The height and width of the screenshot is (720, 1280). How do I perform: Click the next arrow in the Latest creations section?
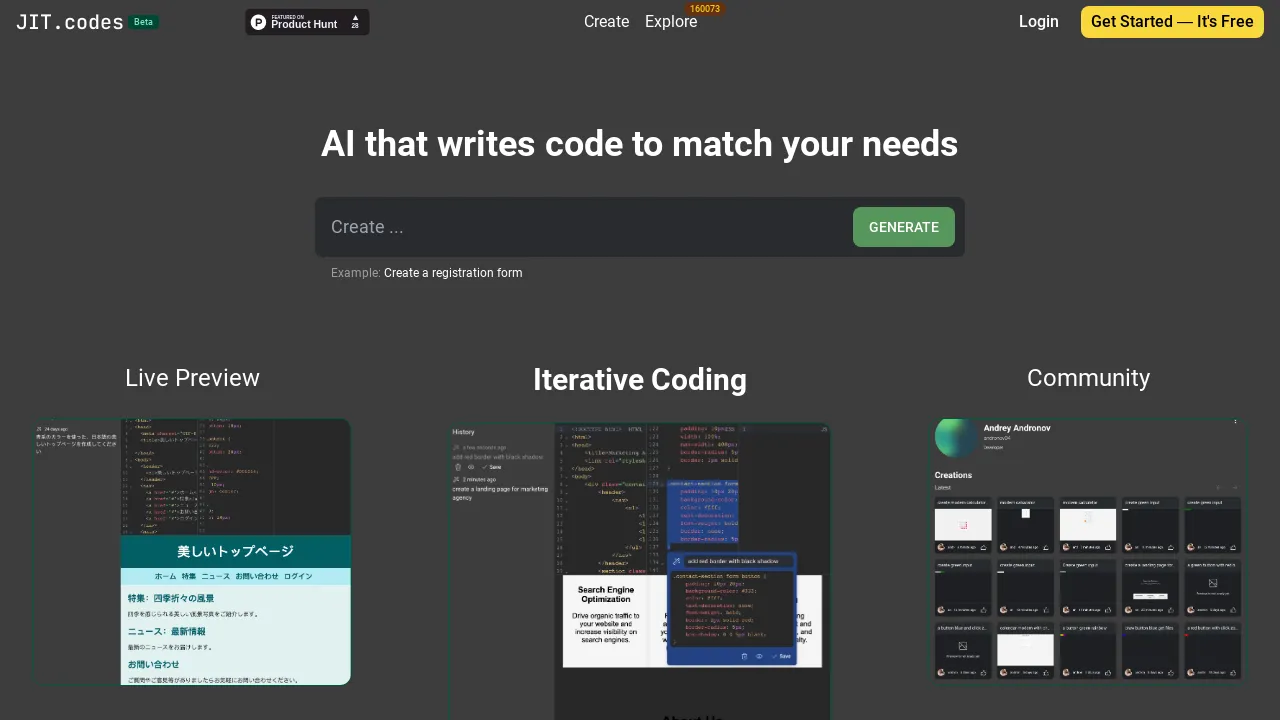1236,488
